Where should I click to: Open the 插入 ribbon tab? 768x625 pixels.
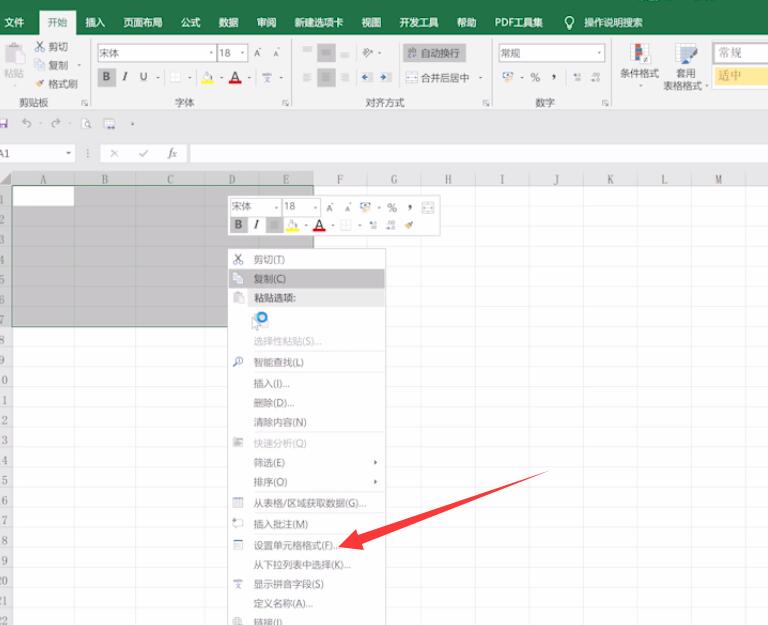(x=95, y=23)
